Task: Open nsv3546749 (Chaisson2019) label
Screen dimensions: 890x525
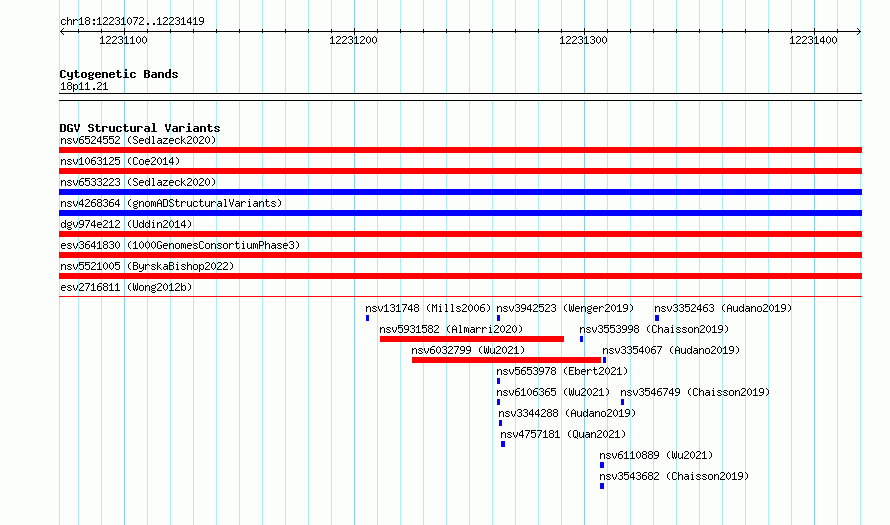Action: click(x=695, y=392)
